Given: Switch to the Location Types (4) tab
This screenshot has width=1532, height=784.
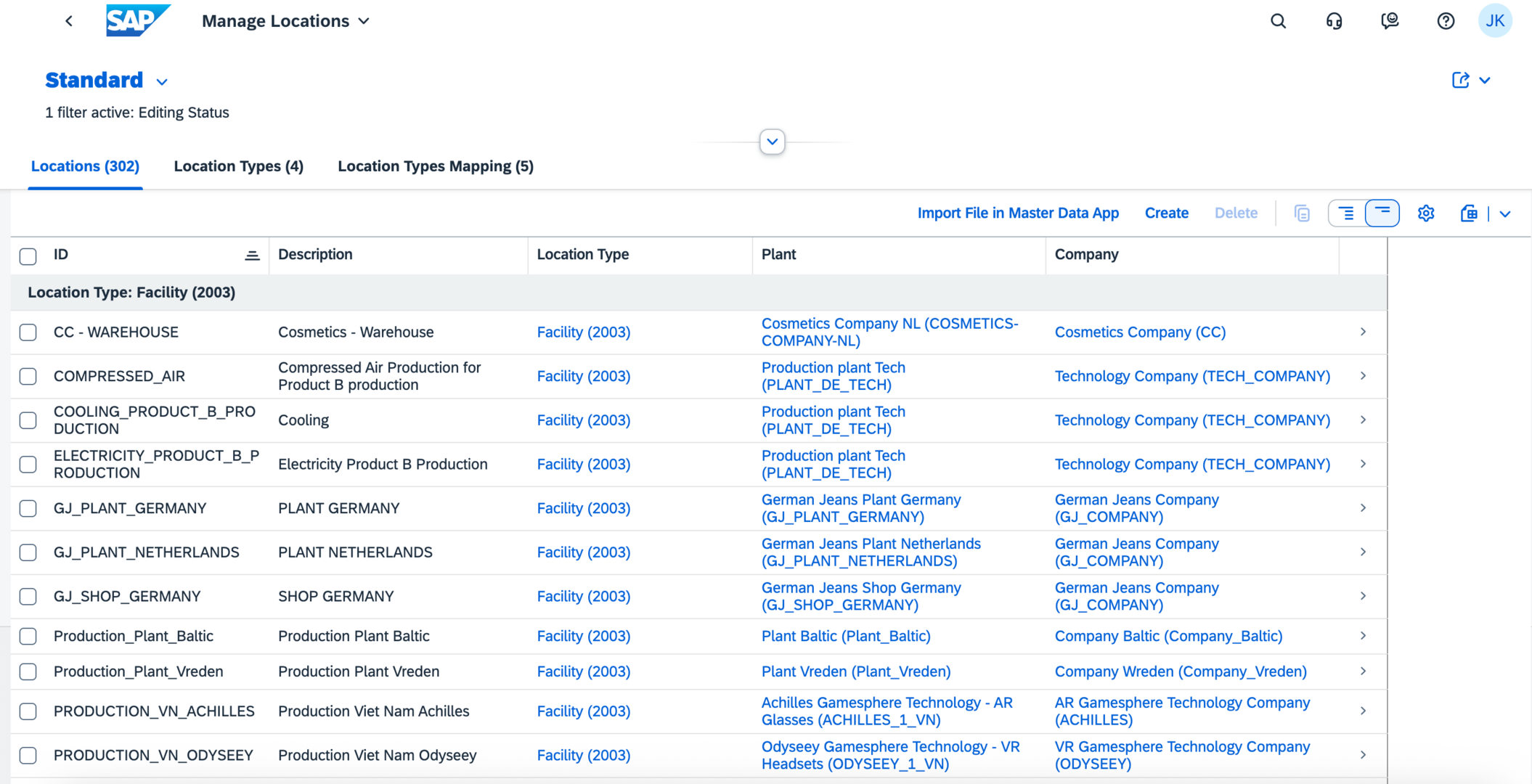Looking at the screenshot, I should click(x=238, y=166).
